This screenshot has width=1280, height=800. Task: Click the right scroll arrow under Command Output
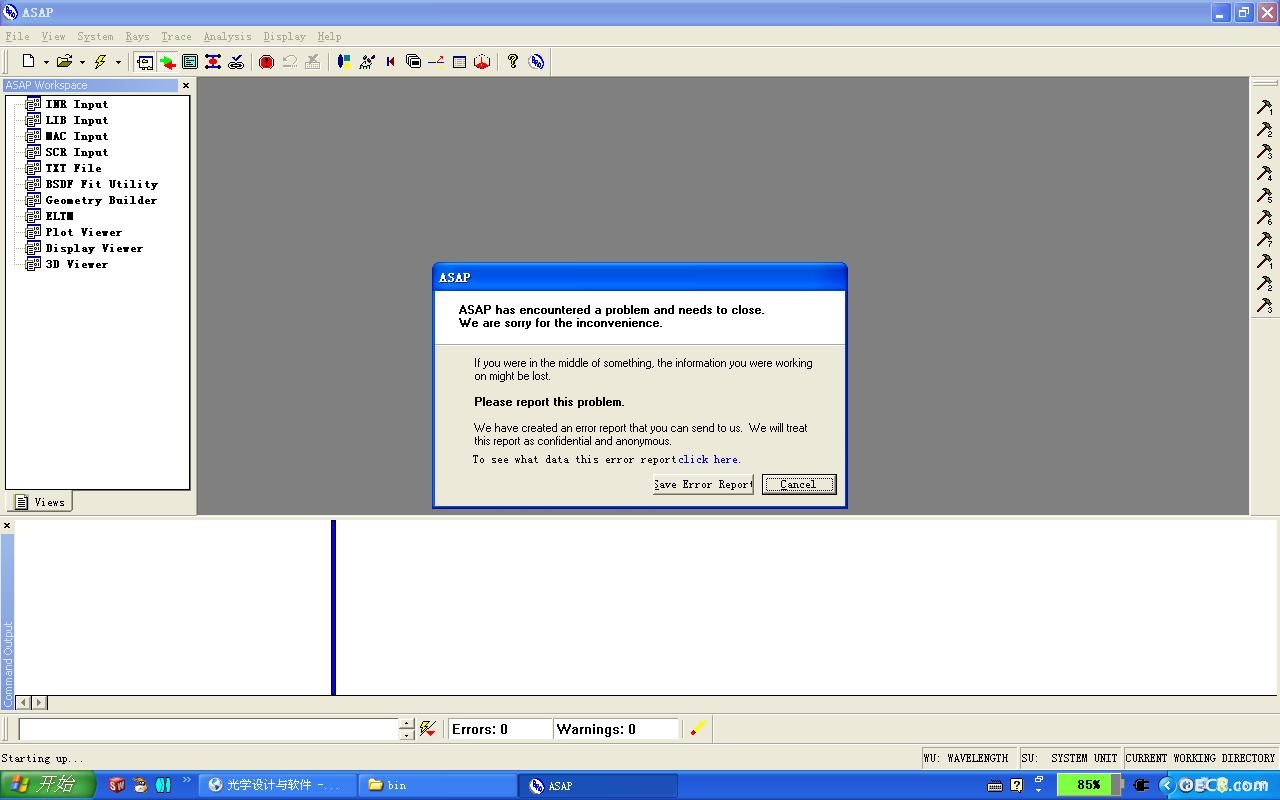click(x=40, y=703)
